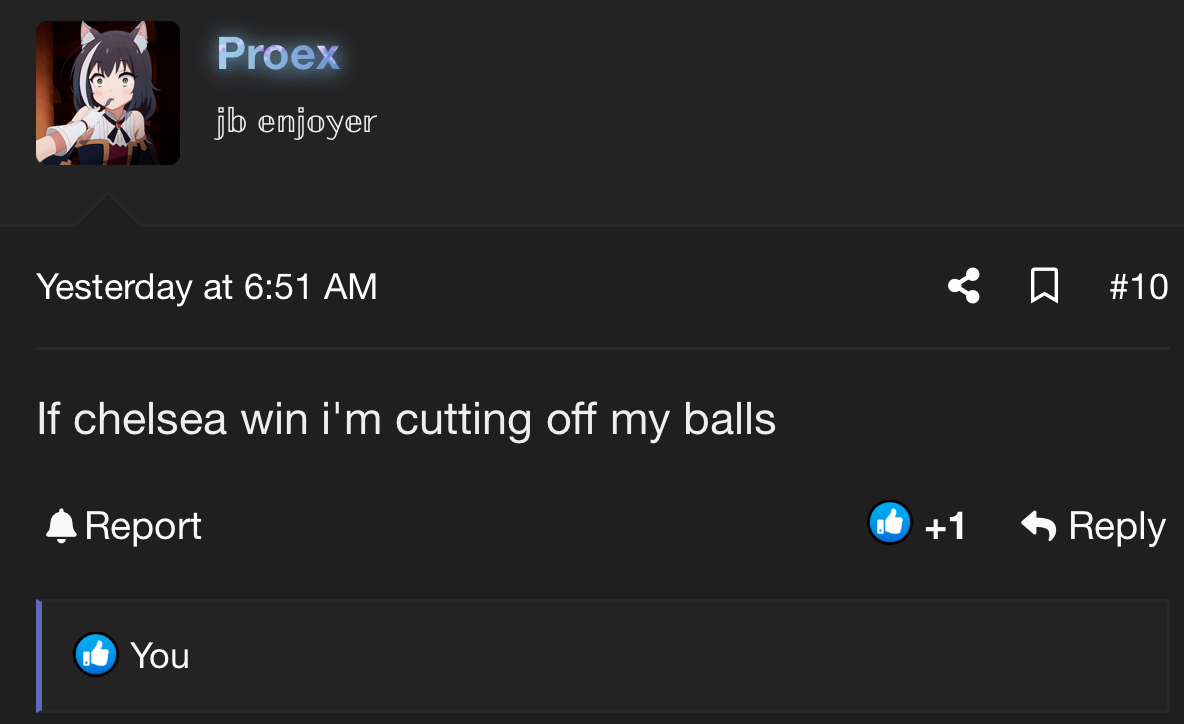Image resolution: width=1184 pixels, height=724 pixels.
Task: Click the share icon for post #10
Action: point(964,286)
